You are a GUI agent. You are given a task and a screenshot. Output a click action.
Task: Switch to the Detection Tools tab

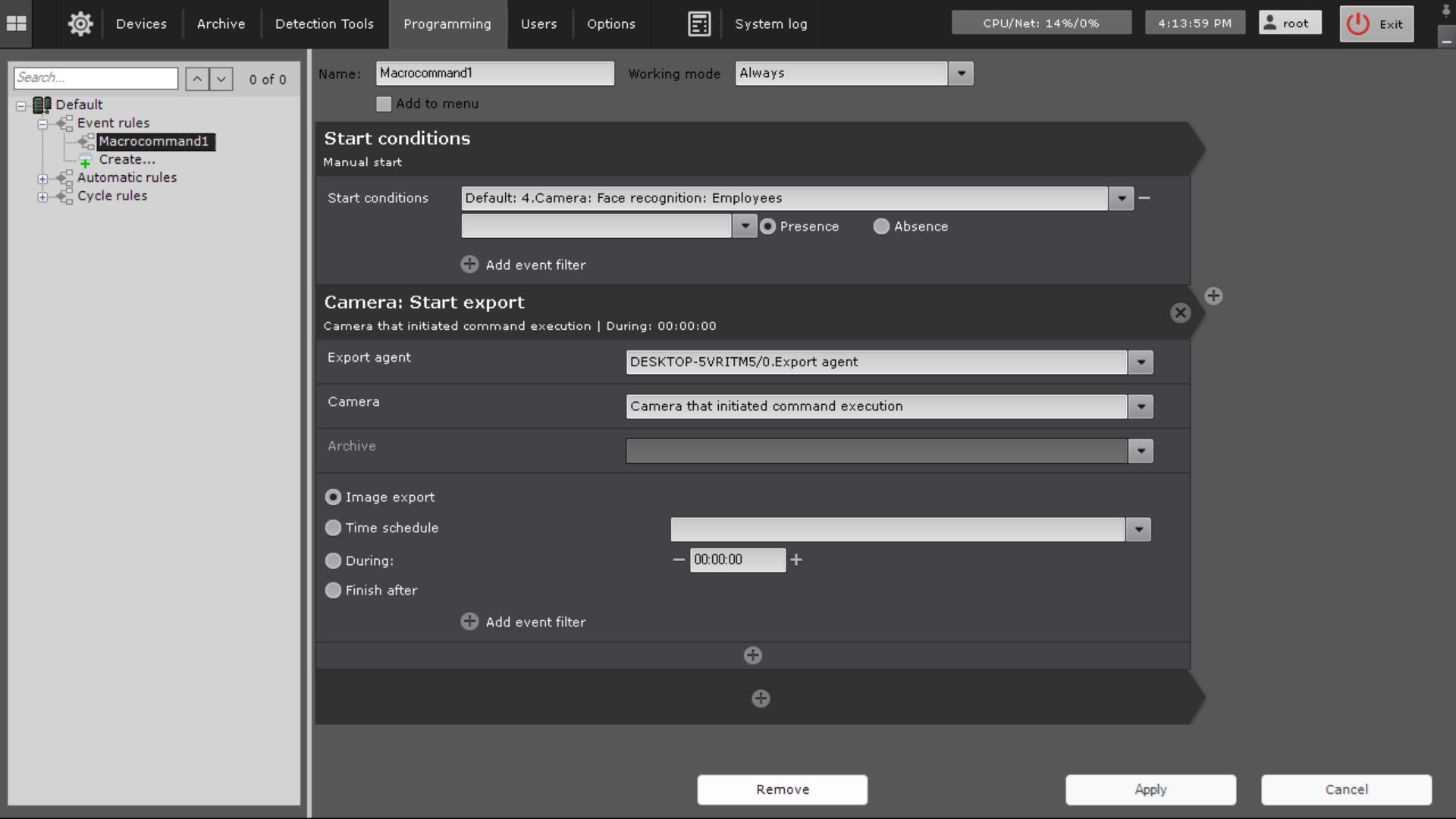pos(324,24)
